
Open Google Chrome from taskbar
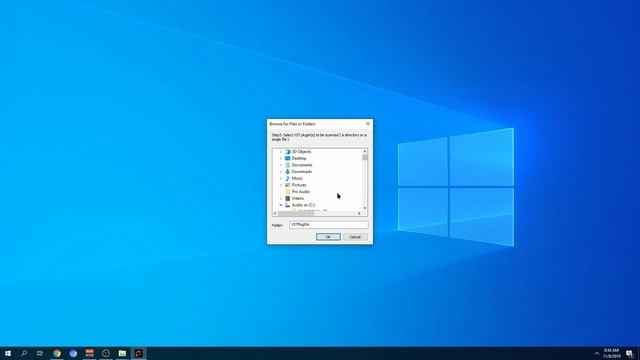(x=57, y=353)
